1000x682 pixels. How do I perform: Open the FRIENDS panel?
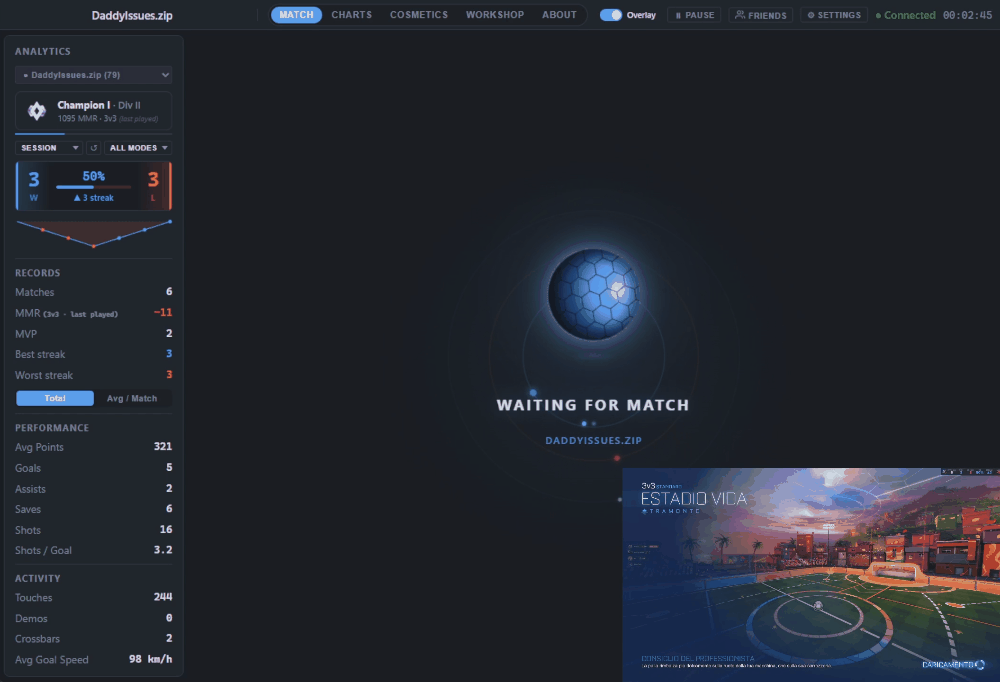click(760, 15)
